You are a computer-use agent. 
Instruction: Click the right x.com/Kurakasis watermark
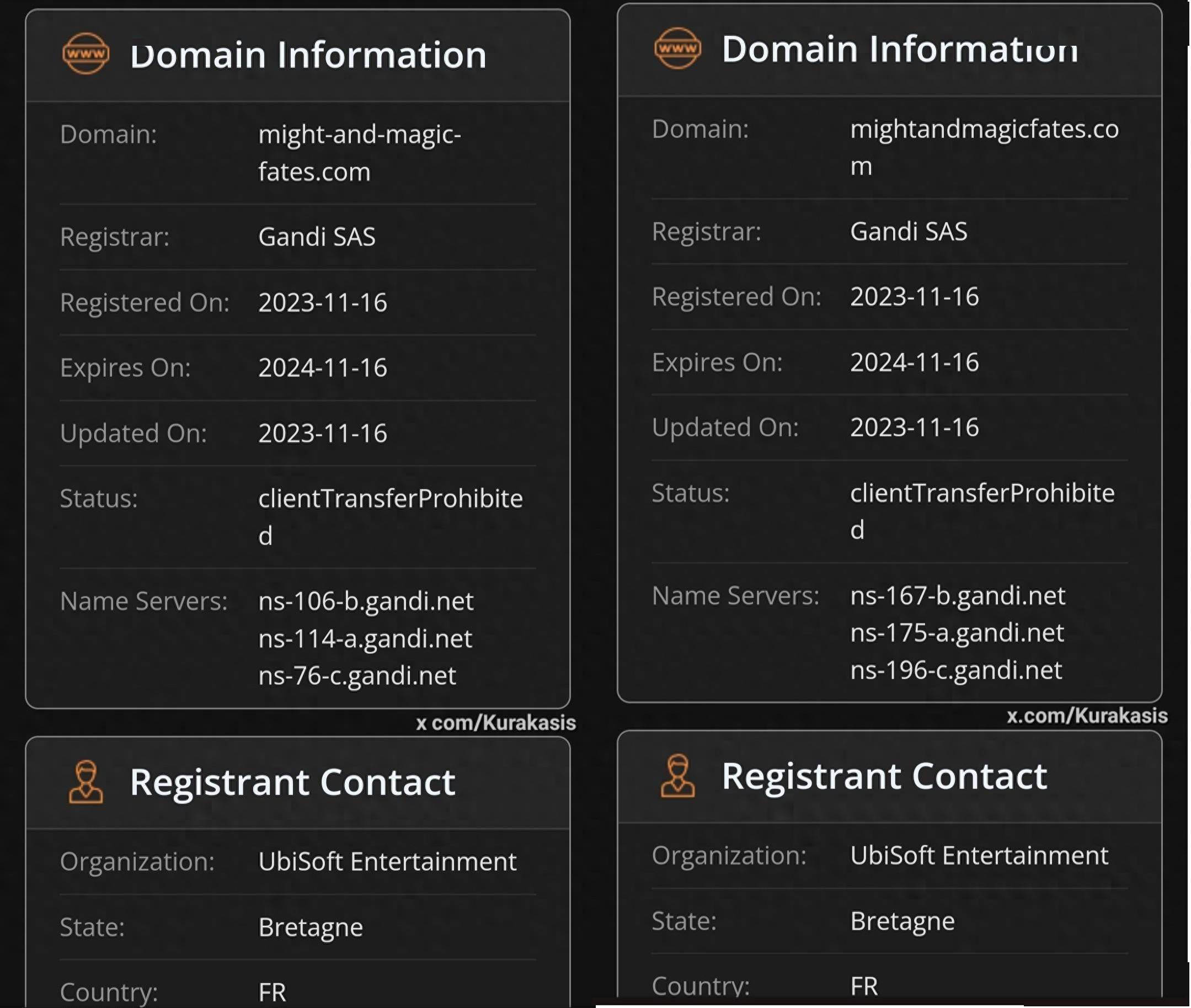tap(1087, 716)
